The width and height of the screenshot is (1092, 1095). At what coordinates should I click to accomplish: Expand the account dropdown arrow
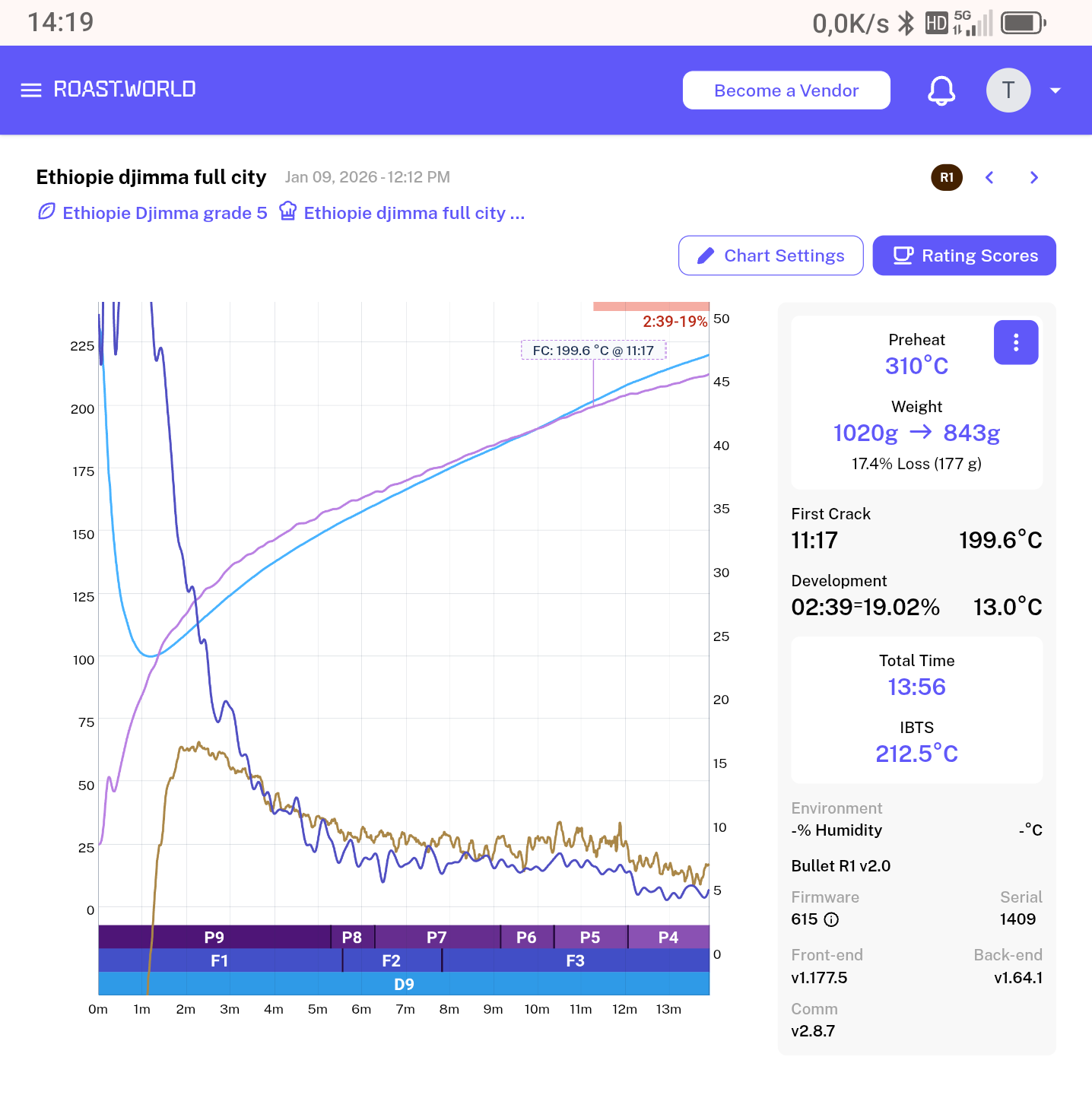click(1055, 90)
